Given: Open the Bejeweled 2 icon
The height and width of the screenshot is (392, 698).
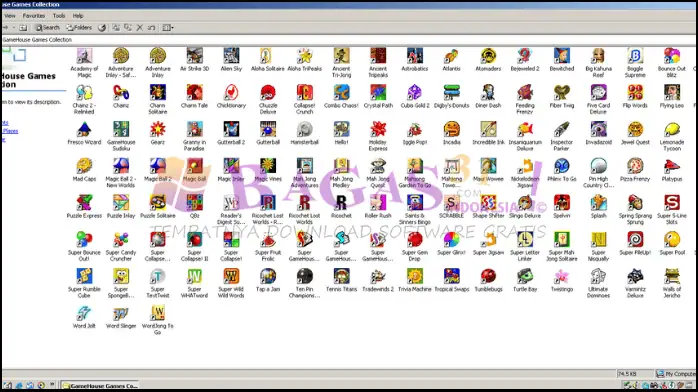Looking at the screenshot, I should tap(525, 57).
